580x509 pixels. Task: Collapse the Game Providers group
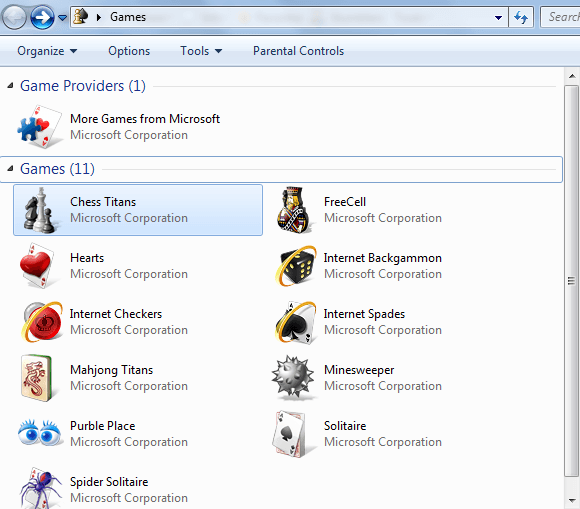tap(10, 86)
